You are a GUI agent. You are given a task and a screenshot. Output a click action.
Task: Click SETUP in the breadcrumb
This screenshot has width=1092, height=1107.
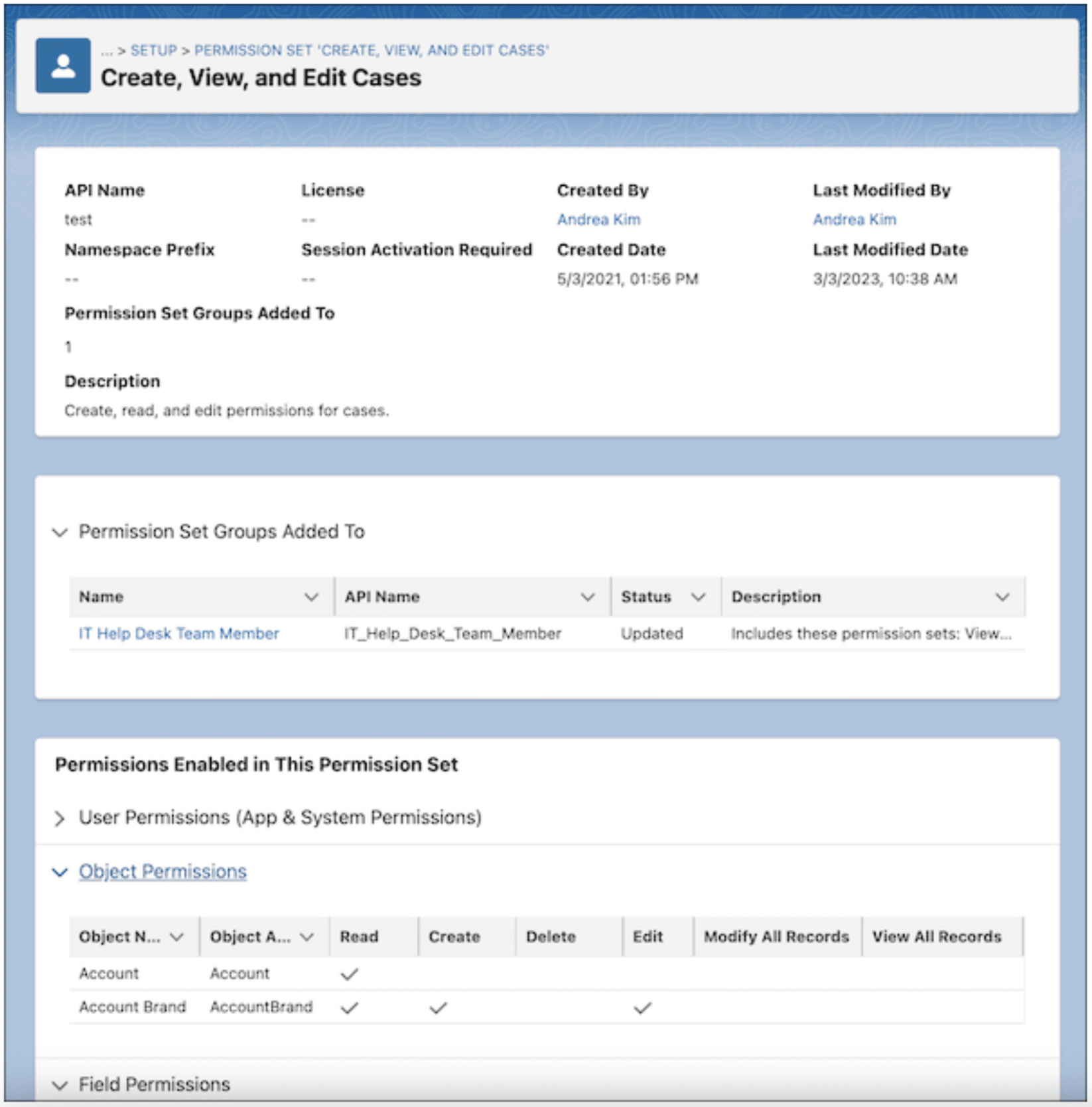click(x=153, y=50)
